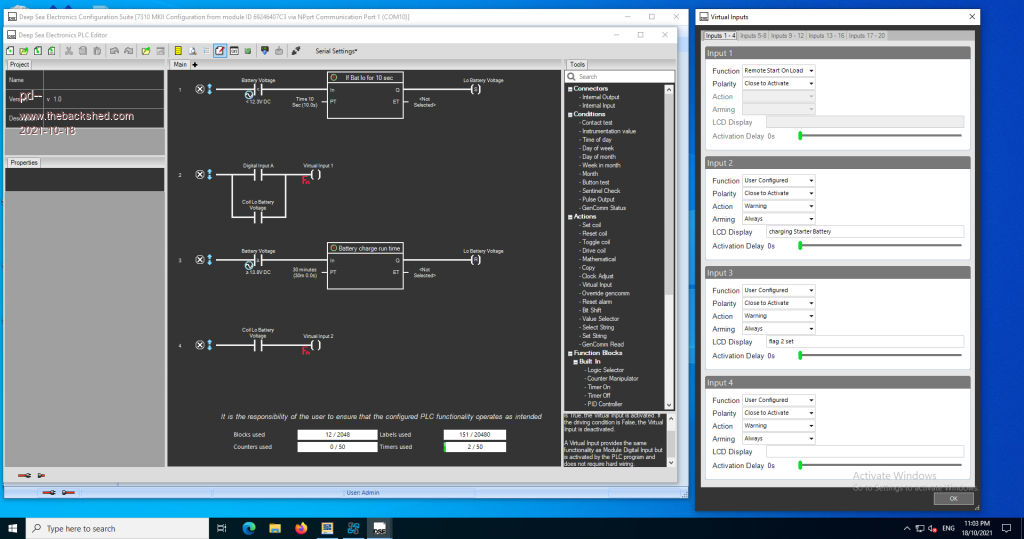
Task: Click the Input 2 Activation Delay slider
Action: 800,245
